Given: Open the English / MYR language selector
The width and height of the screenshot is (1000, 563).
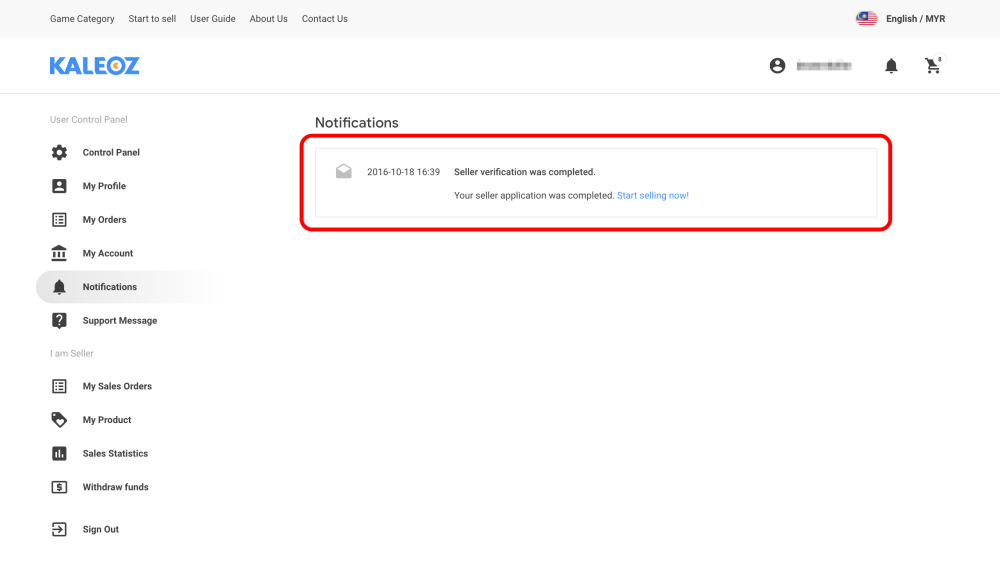Looking at the screenshot, I should point(901,19).
